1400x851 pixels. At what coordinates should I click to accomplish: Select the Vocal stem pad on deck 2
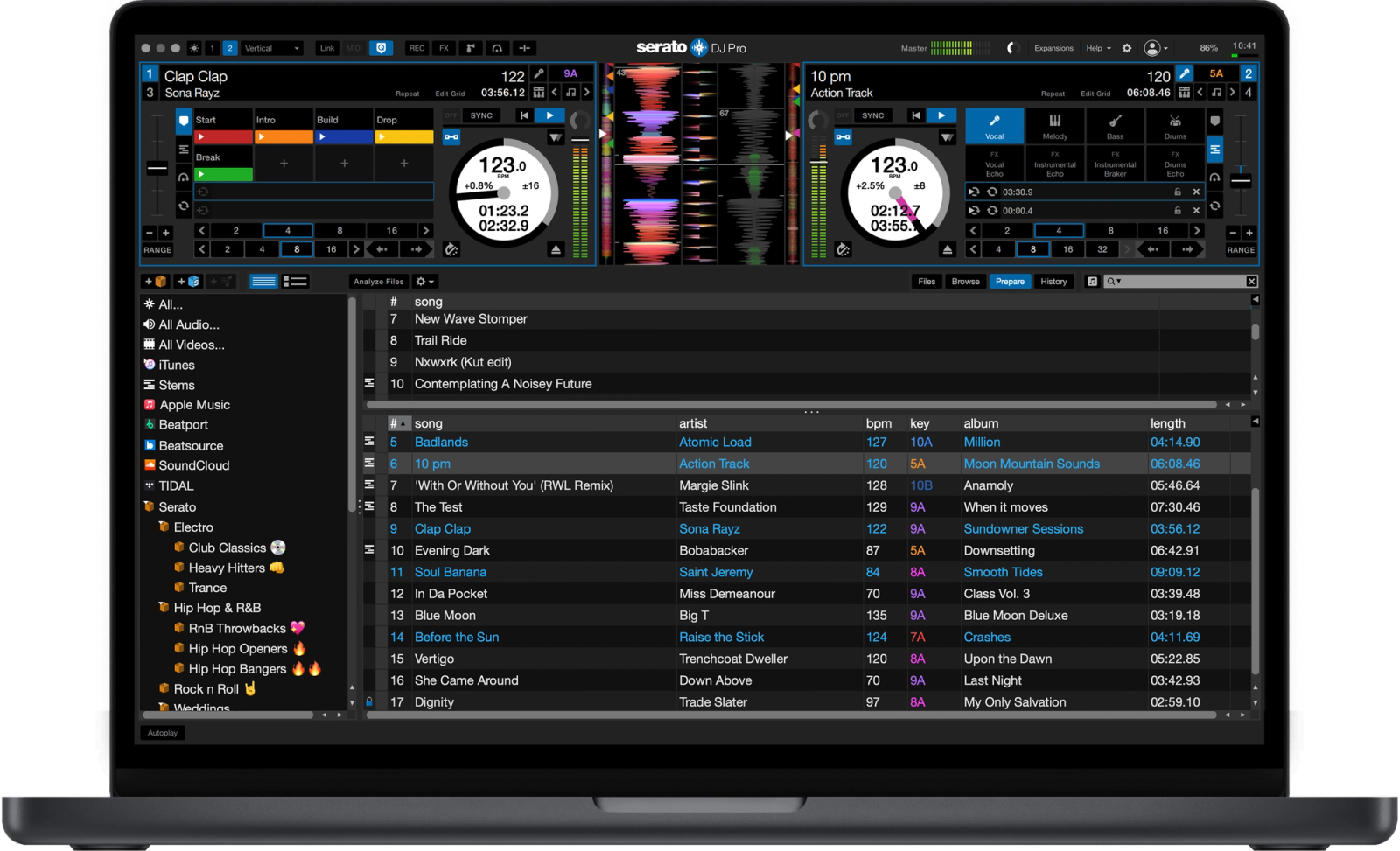[995, 127]
